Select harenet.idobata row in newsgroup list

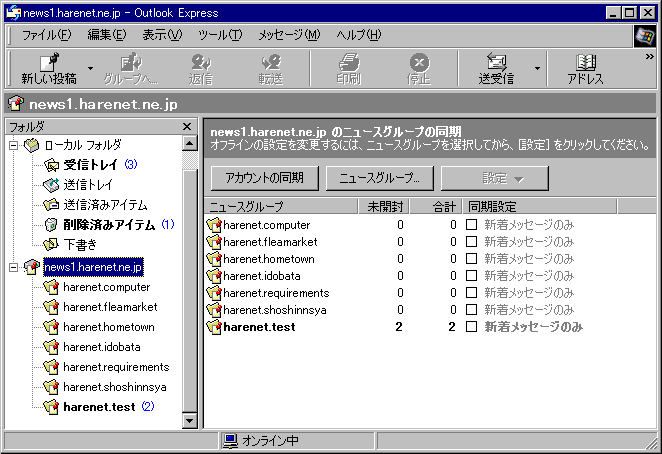(x=390, y=276)
